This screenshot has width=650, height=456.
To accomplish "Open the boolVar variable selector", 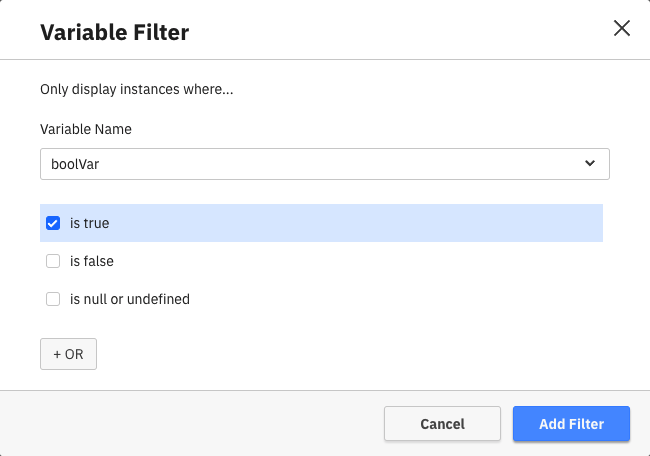I will (x=325, y=164).
